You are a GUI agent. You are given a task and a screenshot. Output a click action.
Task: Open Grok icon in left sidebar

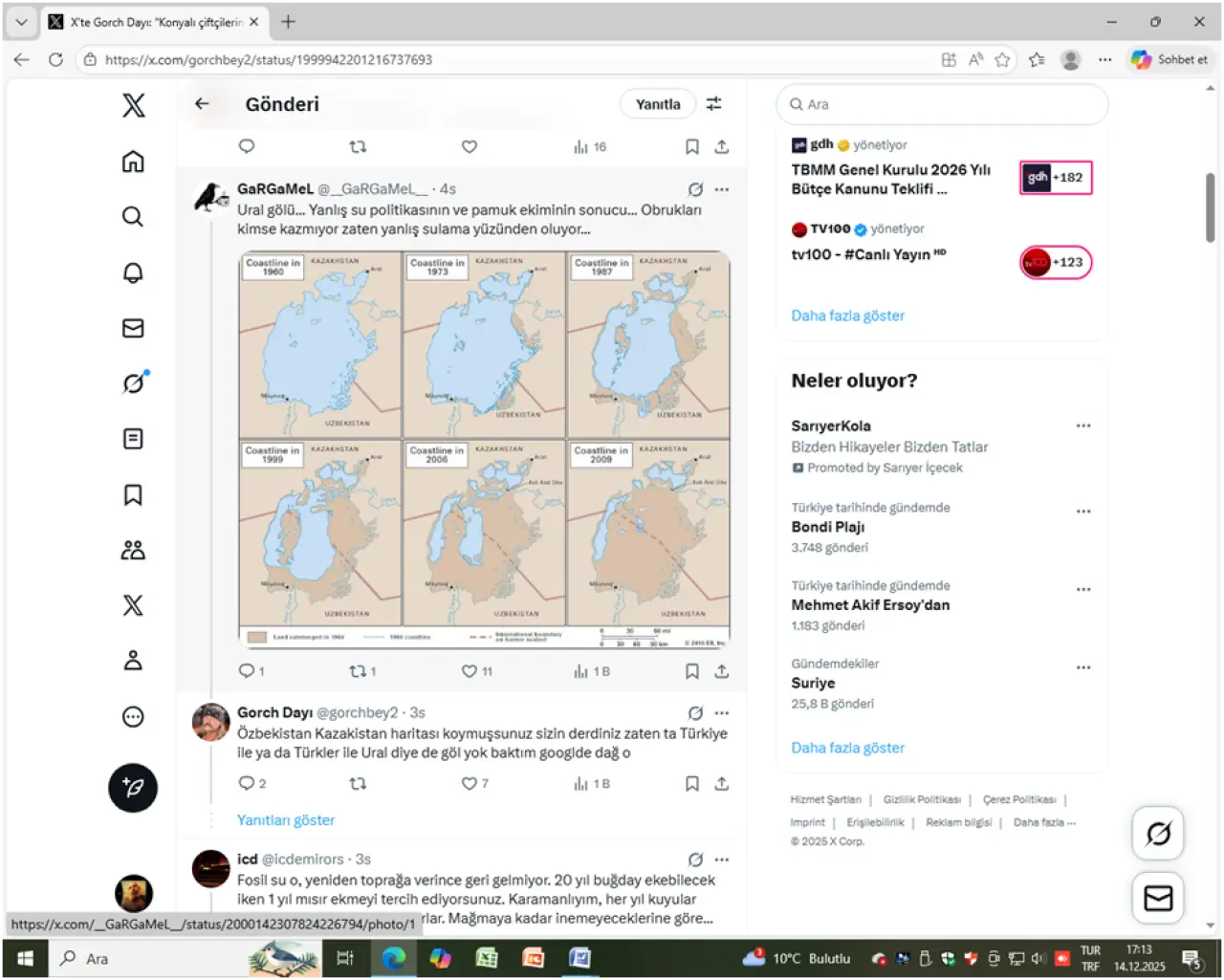click(x=133, y=383)
